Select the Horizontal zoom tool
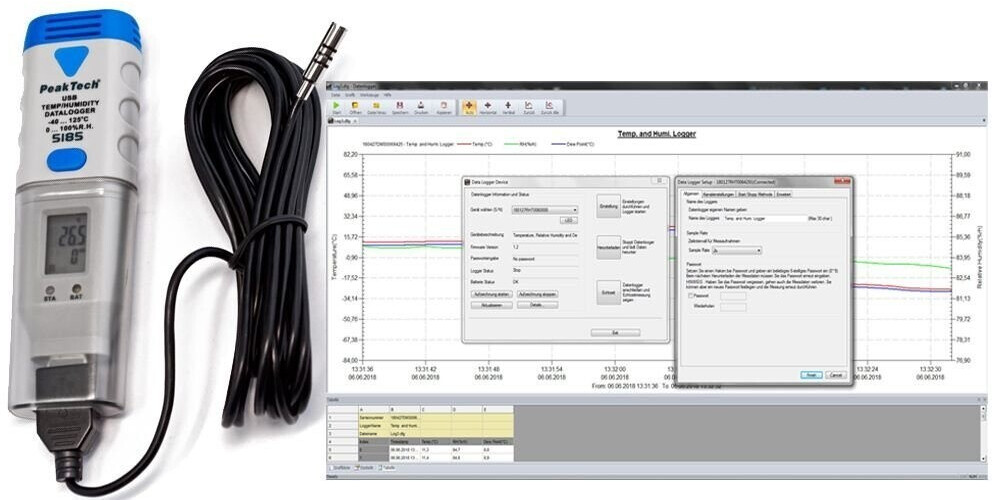This screenshot has width=992, height=500. click(x=488, y=106)
